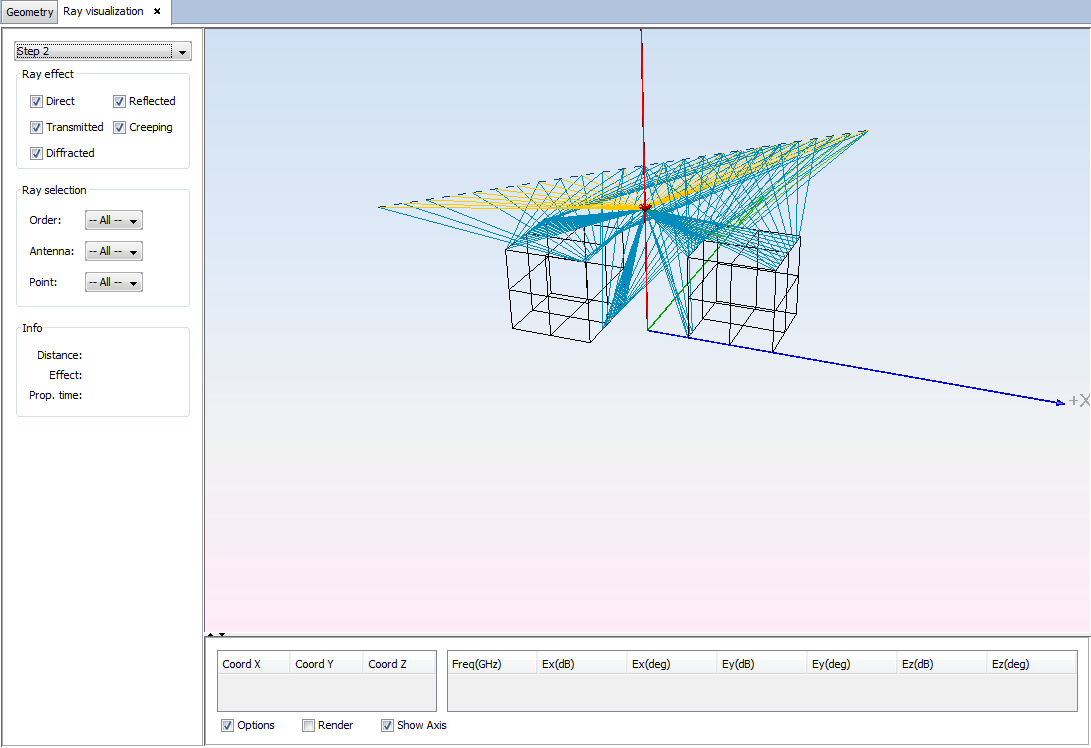Open the Antenna selection dropdown

click(x=114, y=252)
